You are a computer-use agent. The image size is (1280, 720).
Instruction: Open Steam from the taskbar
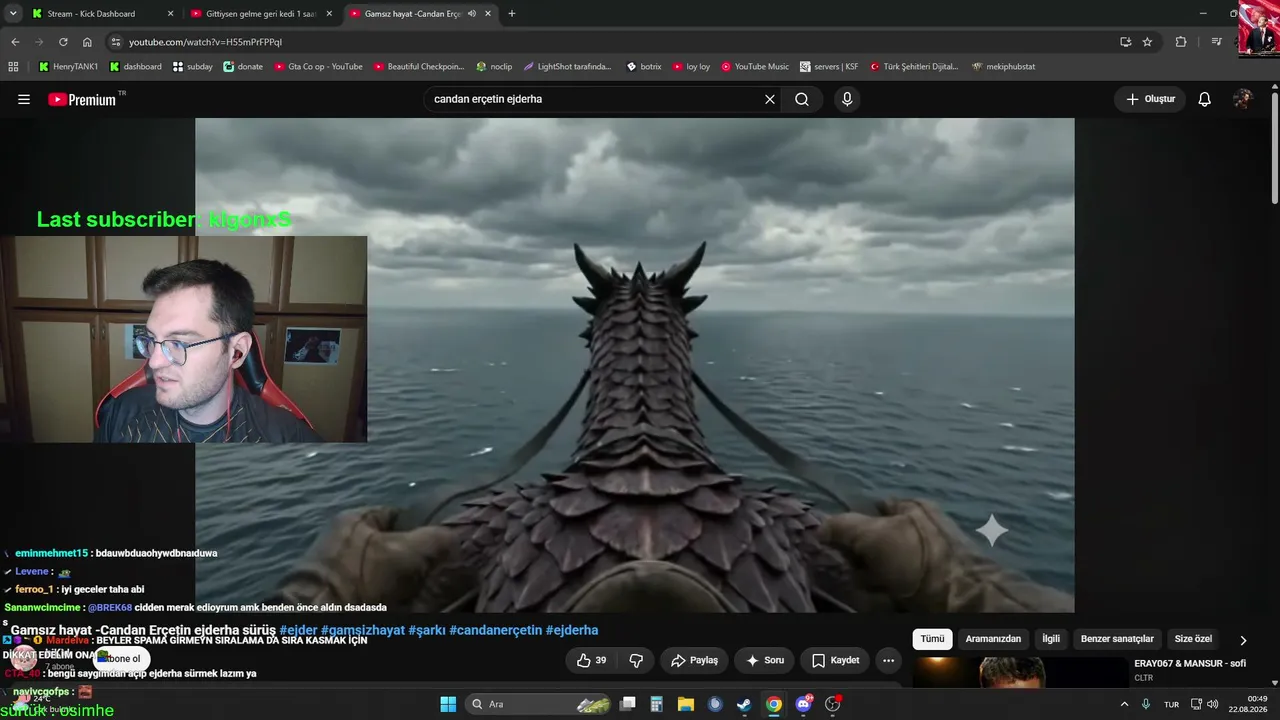pyautogui.click(x=745, y=704)
